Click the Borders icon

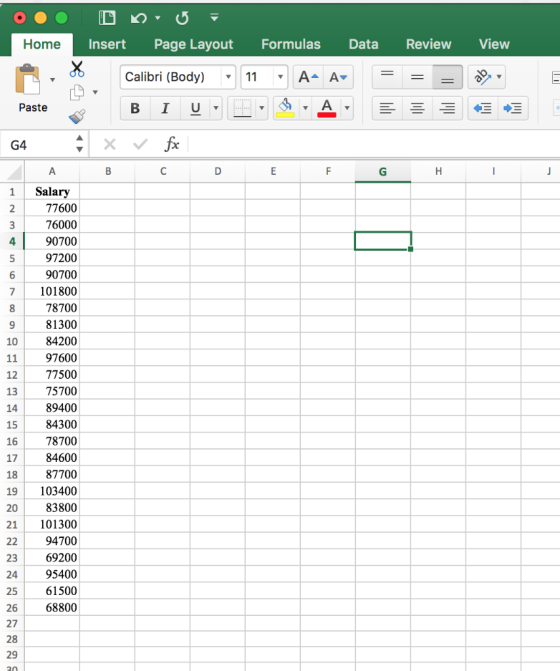point(242,108)
